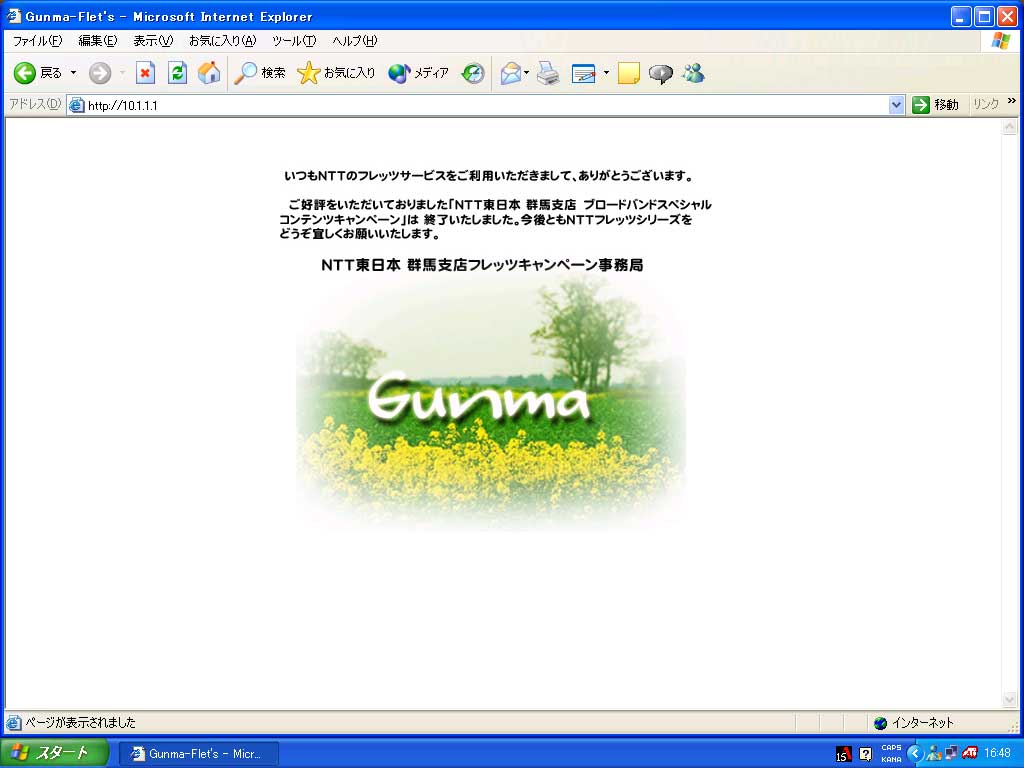Click the status text "ページが表示されました"
1024x768 pixels.
[80, 722]
